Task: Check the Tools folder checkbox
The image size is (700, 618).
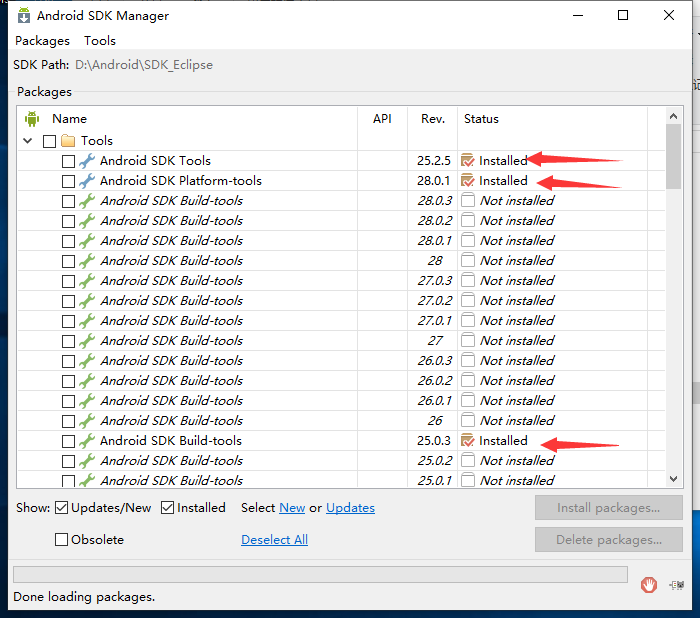Action: point(49,142)
